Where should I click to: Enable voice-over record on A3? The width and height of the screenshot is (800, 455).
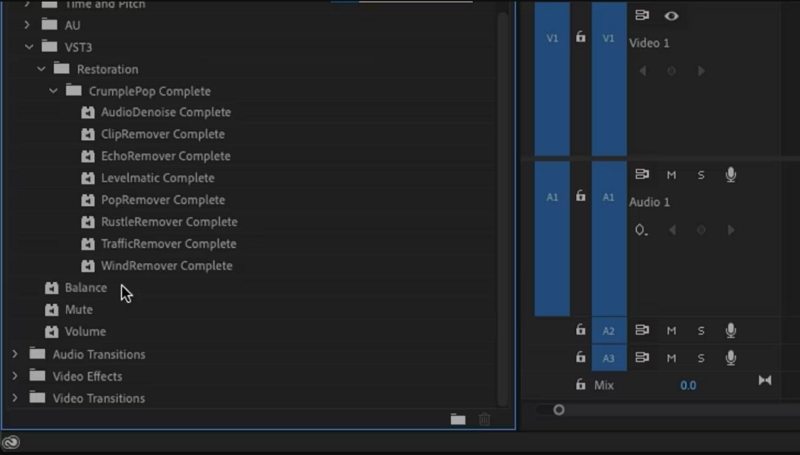pos(731,358)
